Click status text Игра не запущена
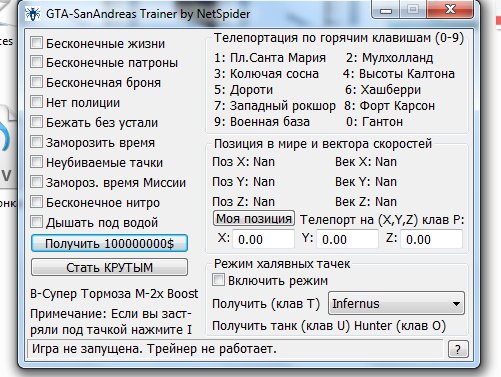This screenshot has width=501, height=377. pyautogui.click(x=88, y=349)
